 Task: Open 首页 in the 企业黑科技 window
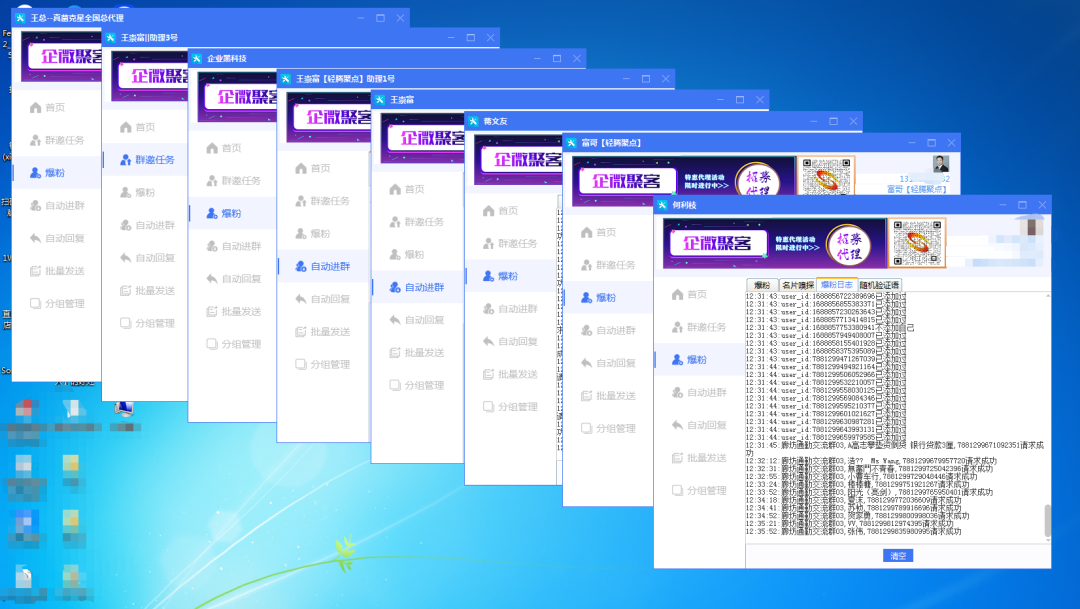(224, 148)
